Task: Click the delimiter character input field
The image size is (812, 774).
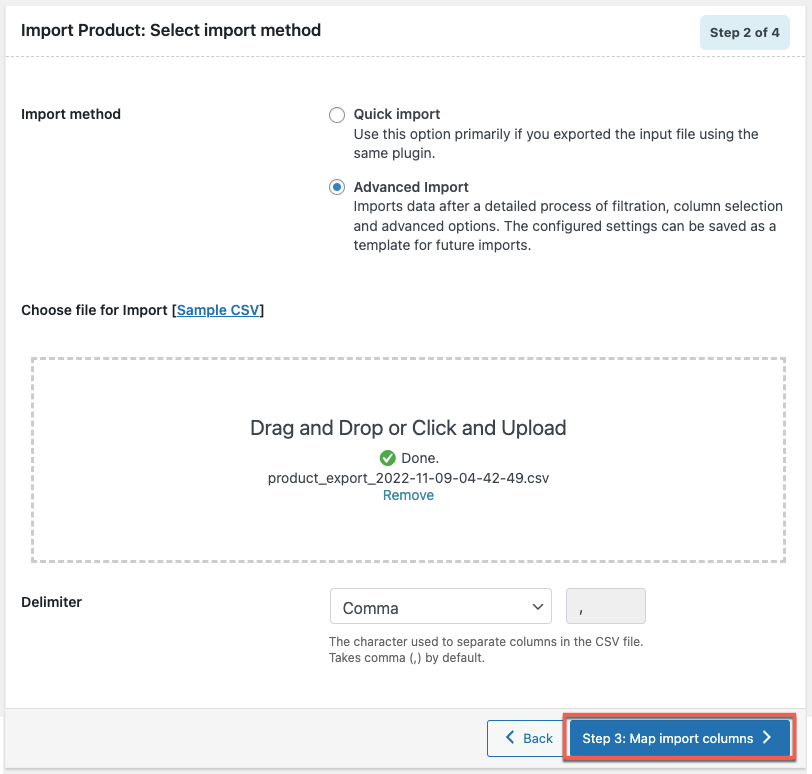Action: pos(605,606)
